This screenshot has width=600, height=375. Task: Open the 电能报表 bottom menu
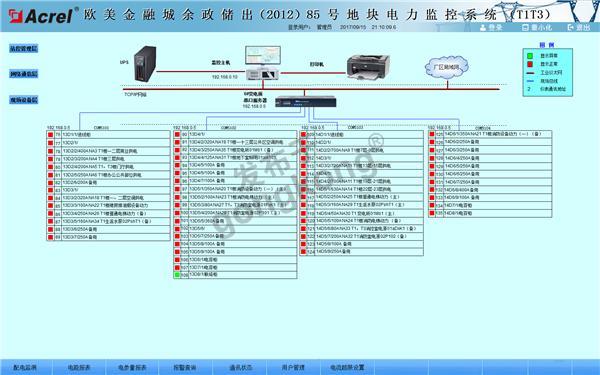(x=79, y=367)
